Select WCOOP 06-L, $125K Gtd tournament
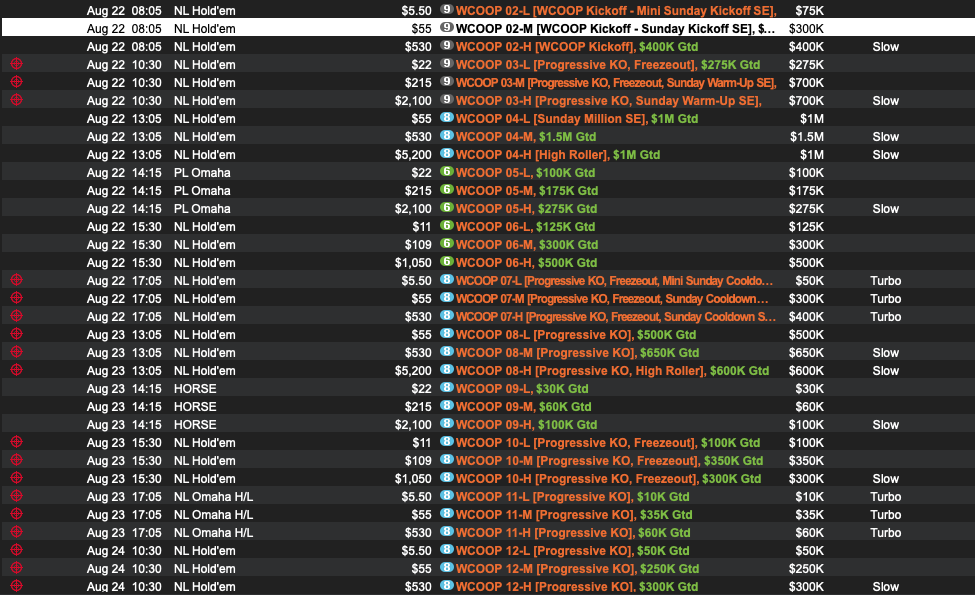This screenshot has height=595, width=975. [525, 227]
